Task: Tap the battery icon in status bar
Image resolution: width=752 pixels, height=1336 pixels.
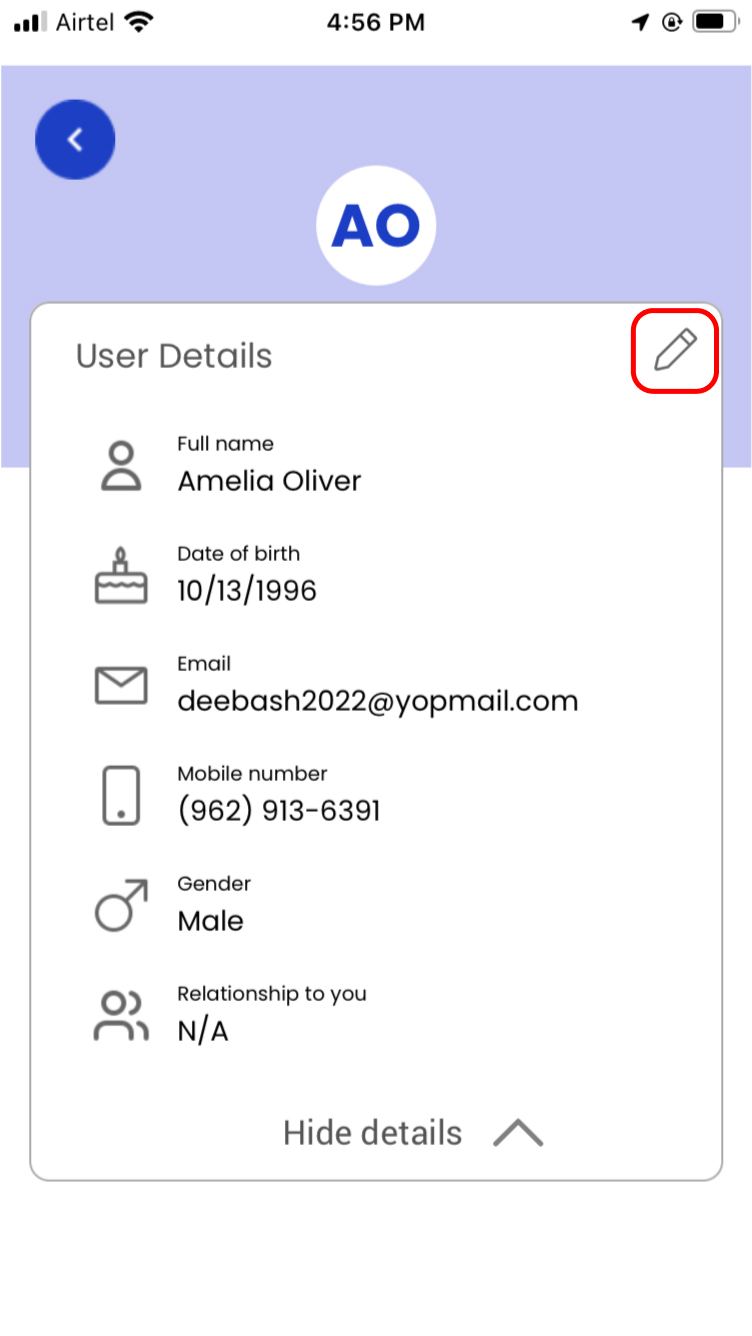Action: pyautogui.click(x=716, y=22)
